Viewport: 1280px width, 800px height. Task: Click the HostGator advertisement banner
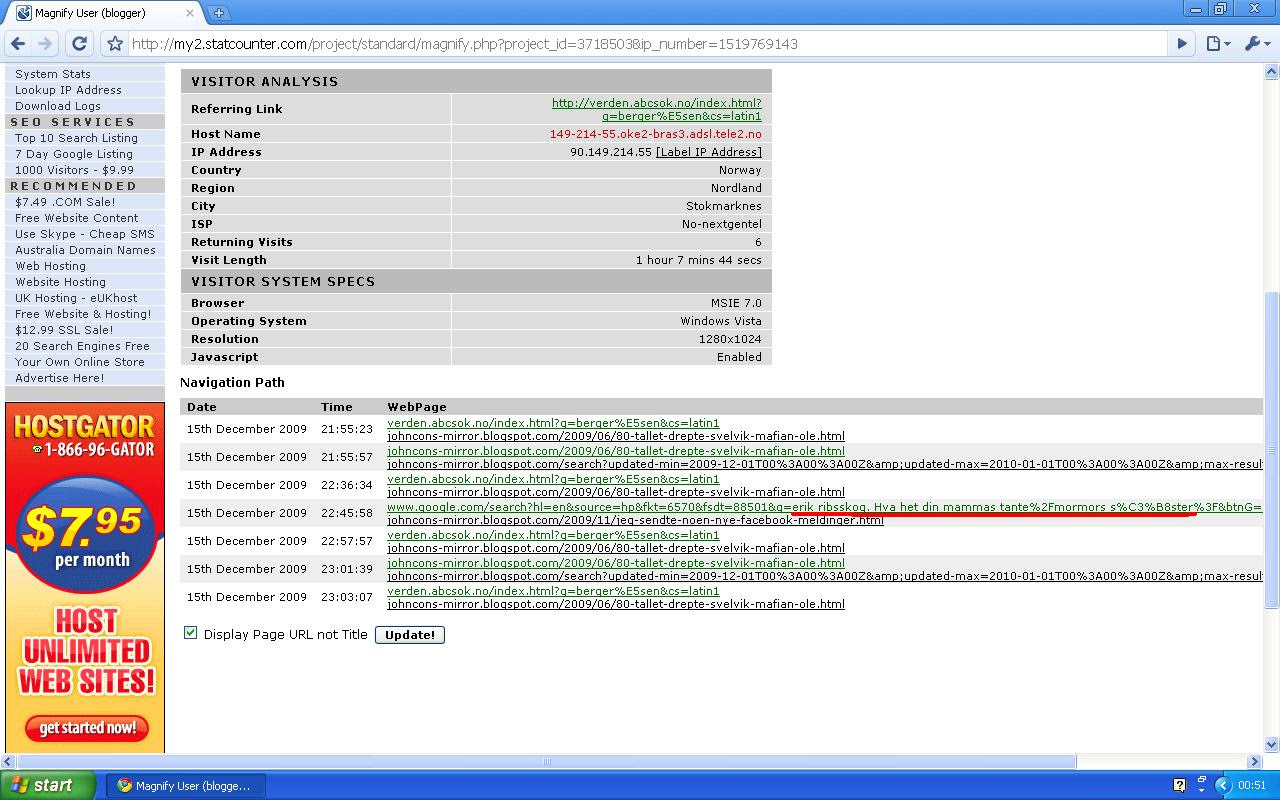click(85, 577)
